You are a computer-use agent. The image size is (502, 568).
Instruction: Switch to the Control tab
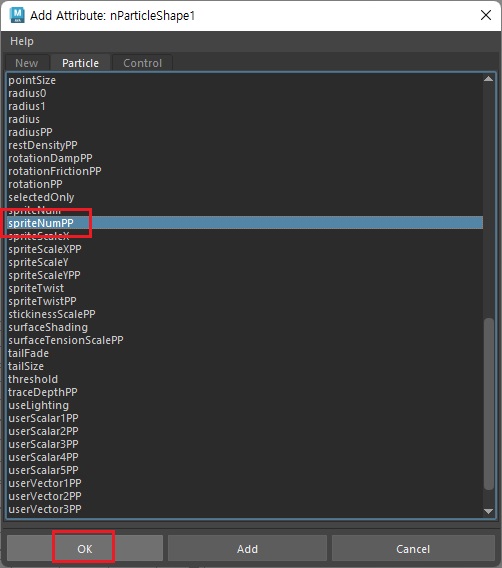click(x=142, y=63)
